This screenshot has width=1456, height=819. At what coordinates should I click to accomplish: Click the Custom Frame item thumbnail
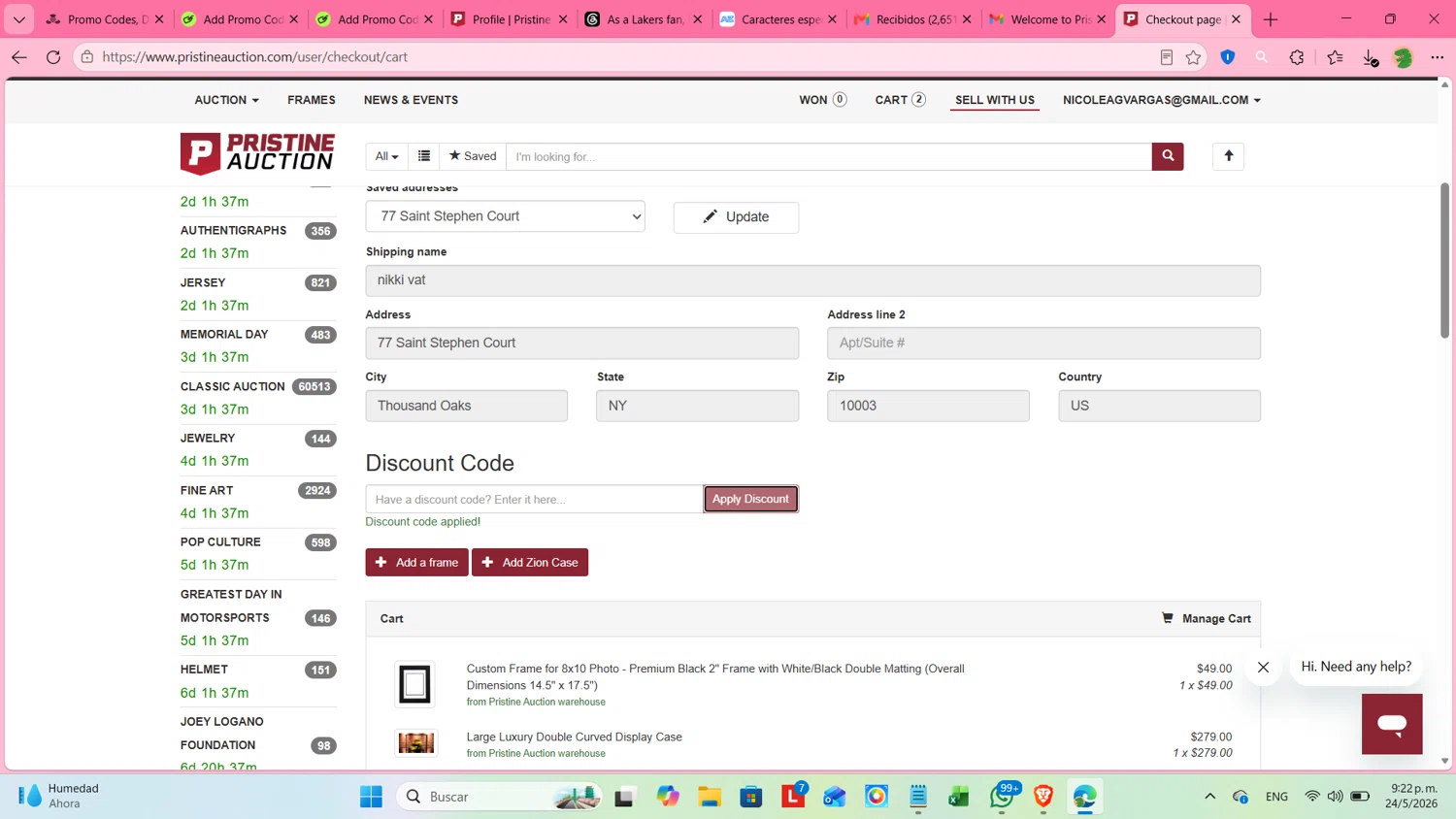coord(415,684)
